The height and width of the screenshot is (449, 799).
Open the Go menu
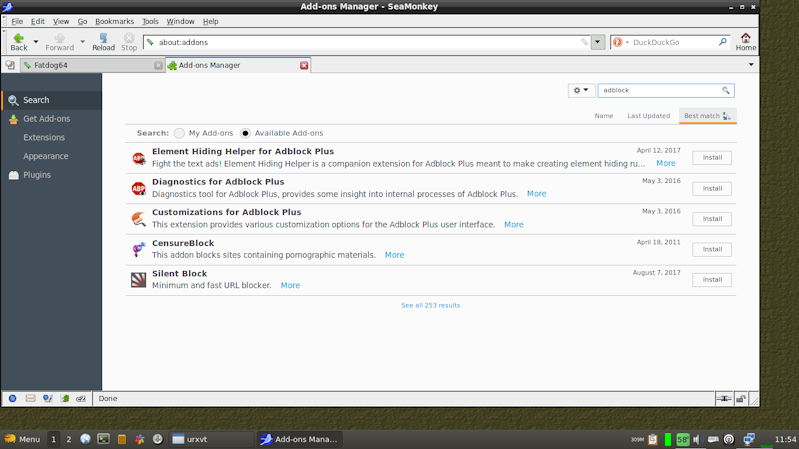click(82, 21)
